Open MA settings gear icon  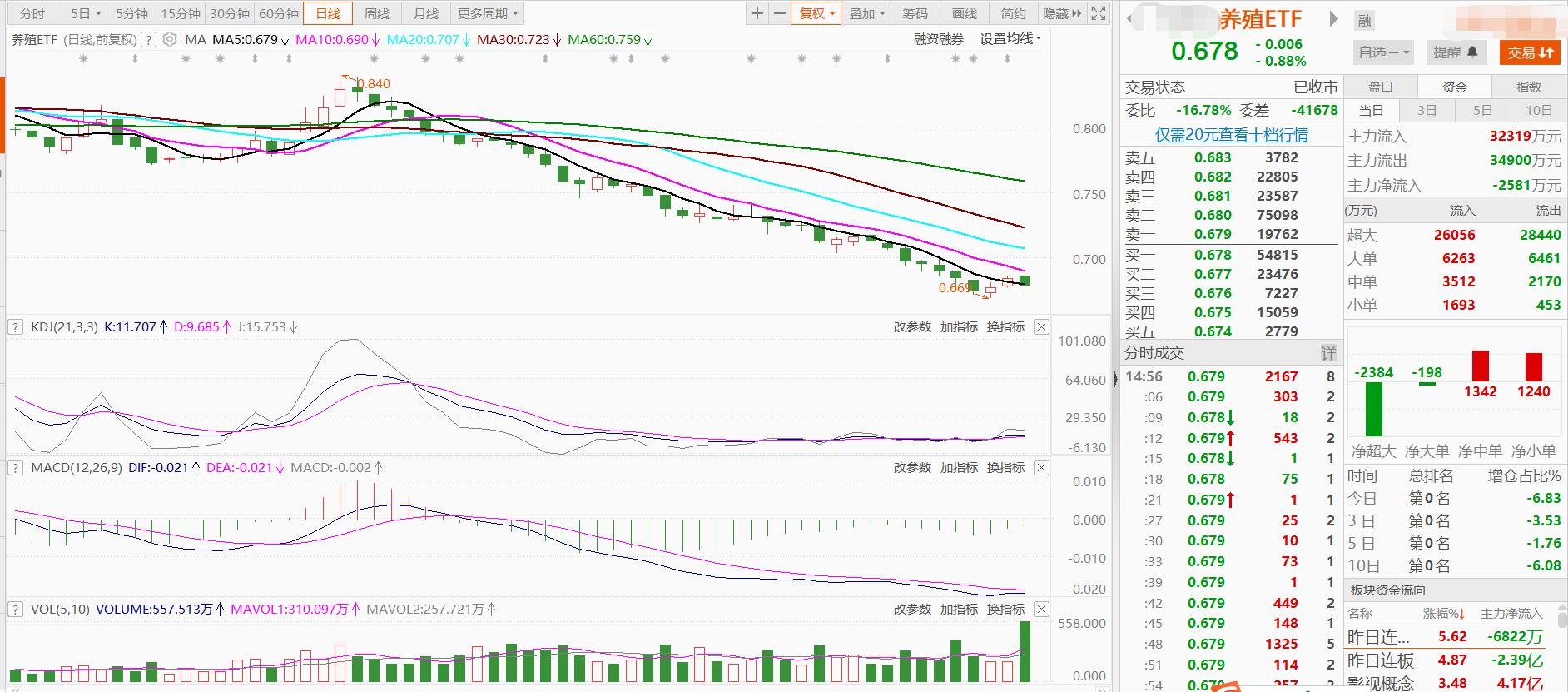click(x=170, y=39)
